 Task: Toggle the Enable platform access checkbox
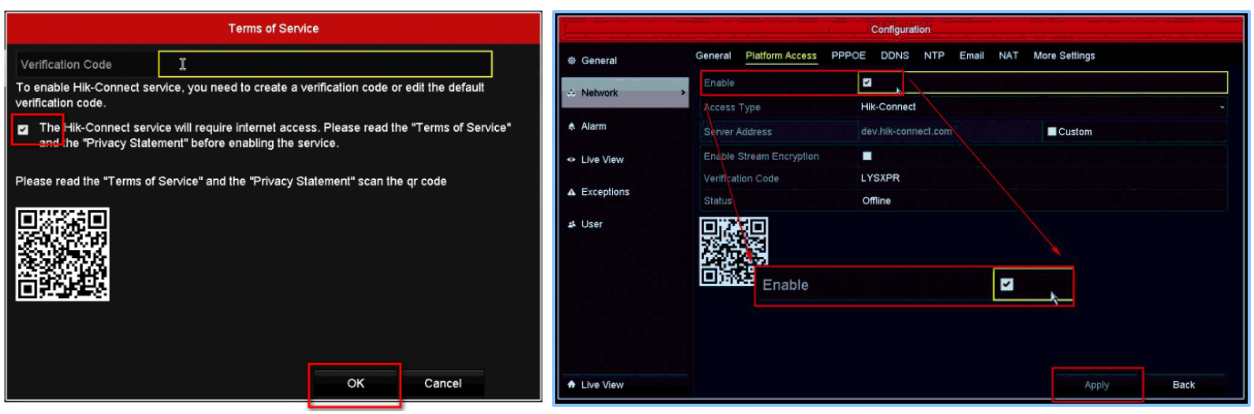867,83
